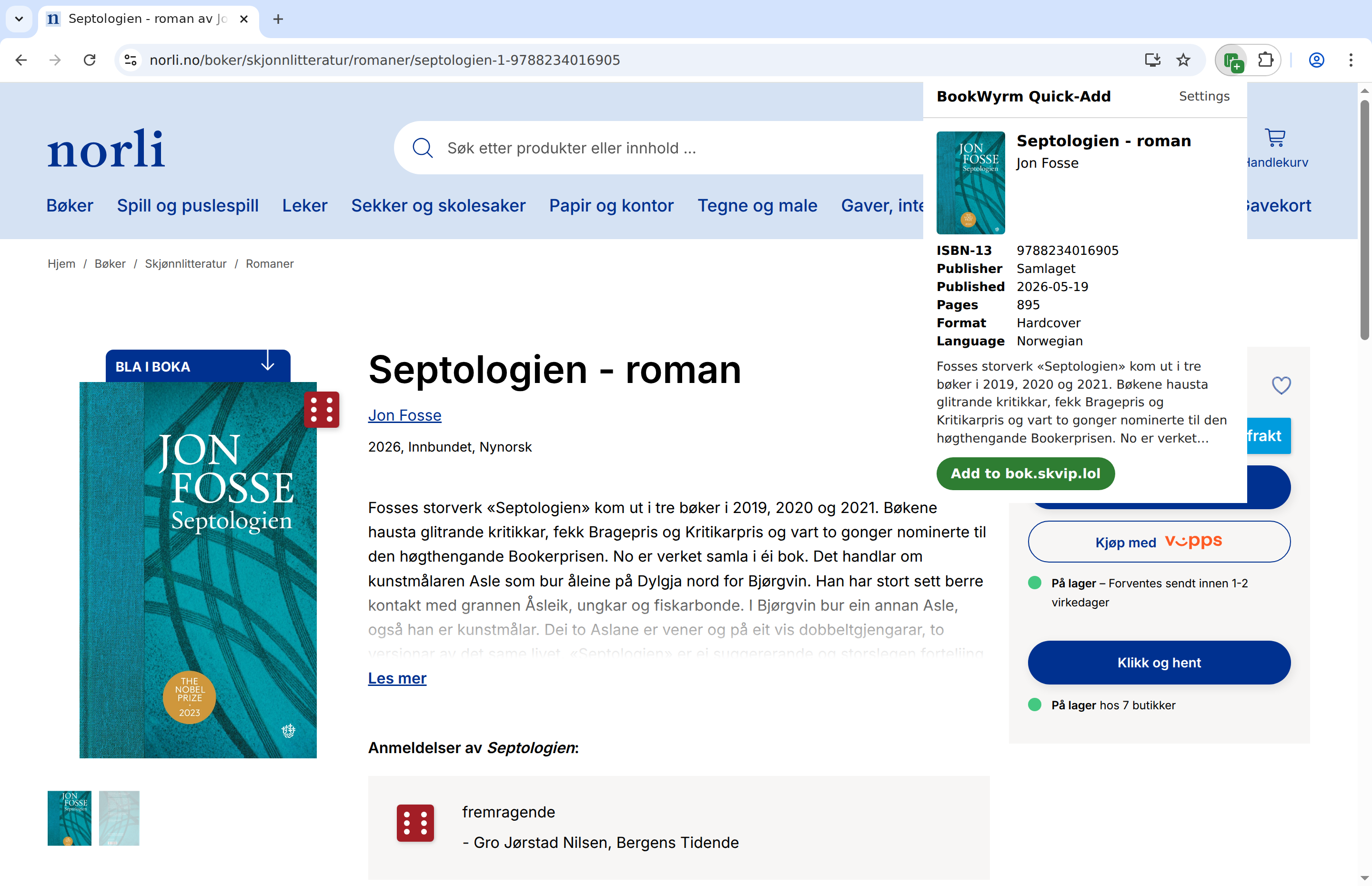Viewport: 1372px width, 886px height.
Task: Click the search magnifier icon
Action: pyautogui.click(x=423, y=148)
